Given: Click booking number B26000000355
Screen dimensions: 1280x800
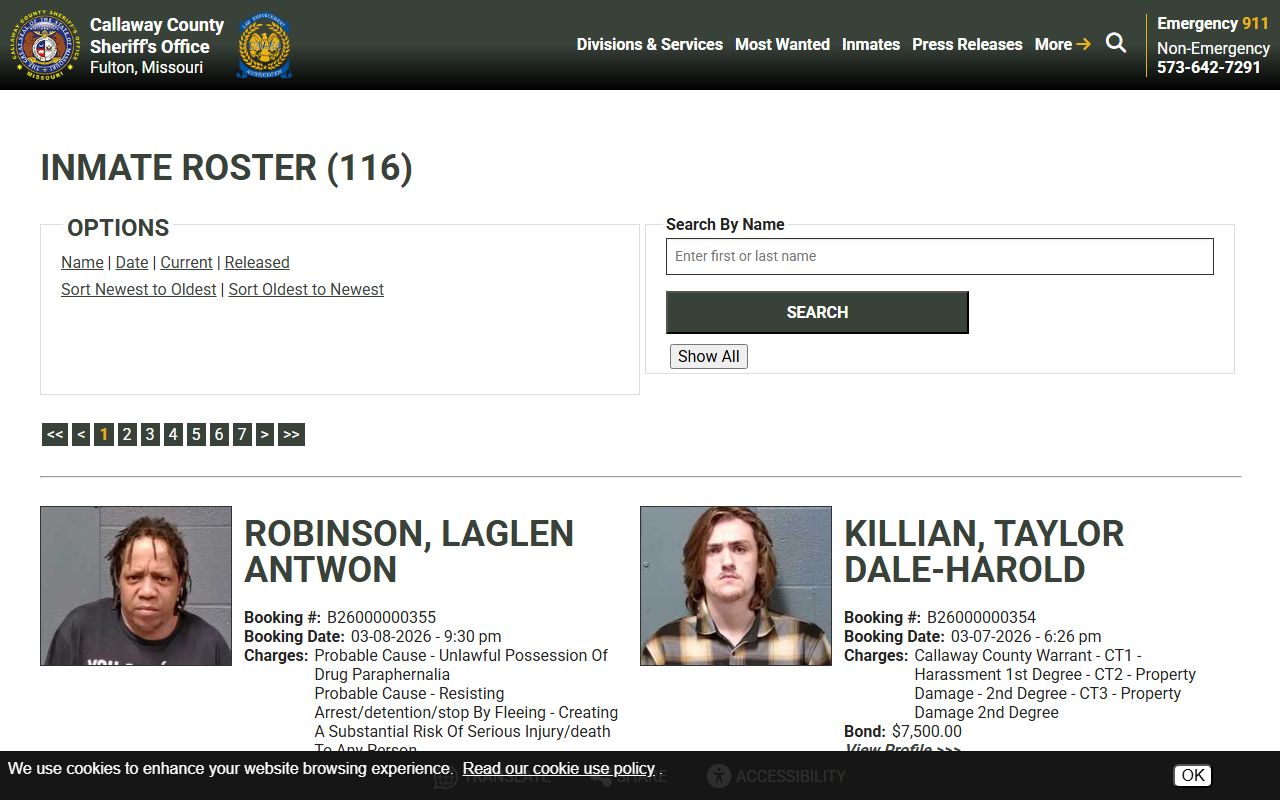Looking at the screenshot, I should click(x=381, y=617).
